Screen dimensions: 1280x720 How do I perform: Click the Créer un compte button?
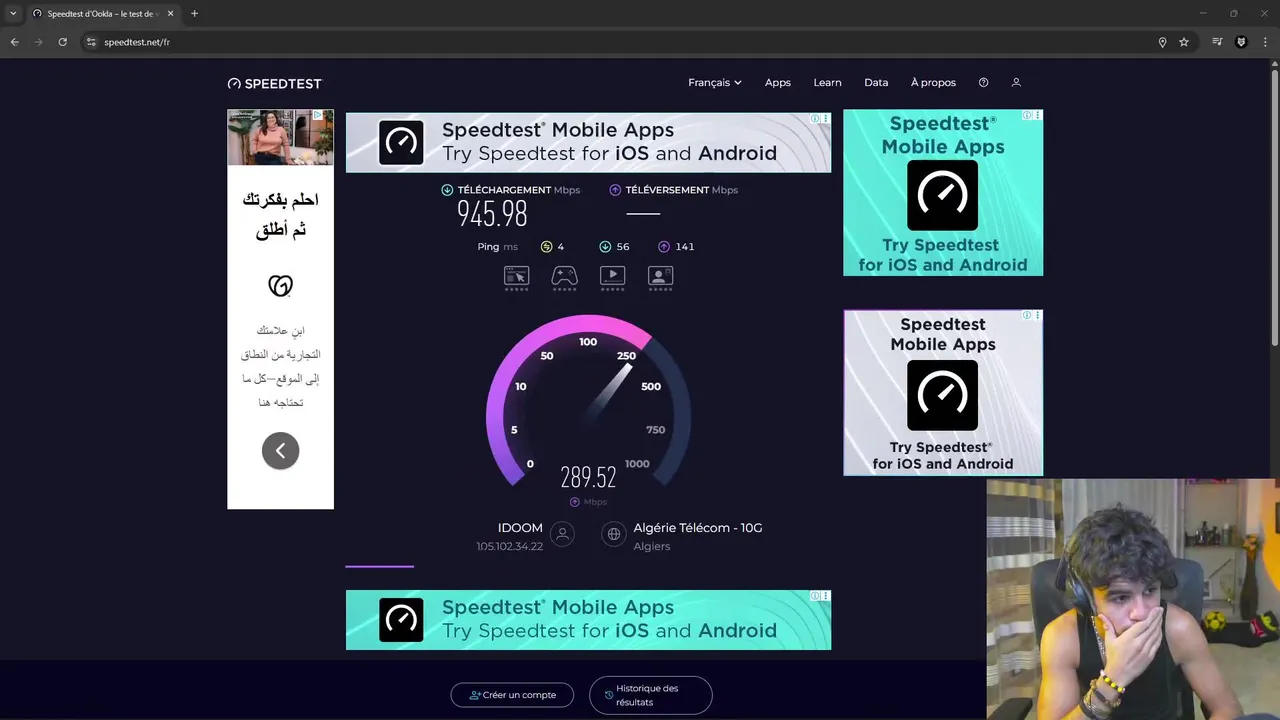[512, 695]
